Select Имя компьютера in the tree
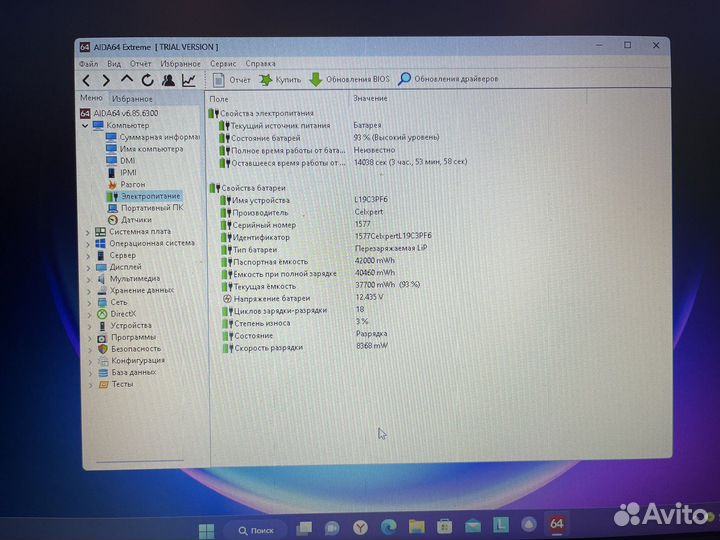The image size is (720, 540). click(144, 149)
